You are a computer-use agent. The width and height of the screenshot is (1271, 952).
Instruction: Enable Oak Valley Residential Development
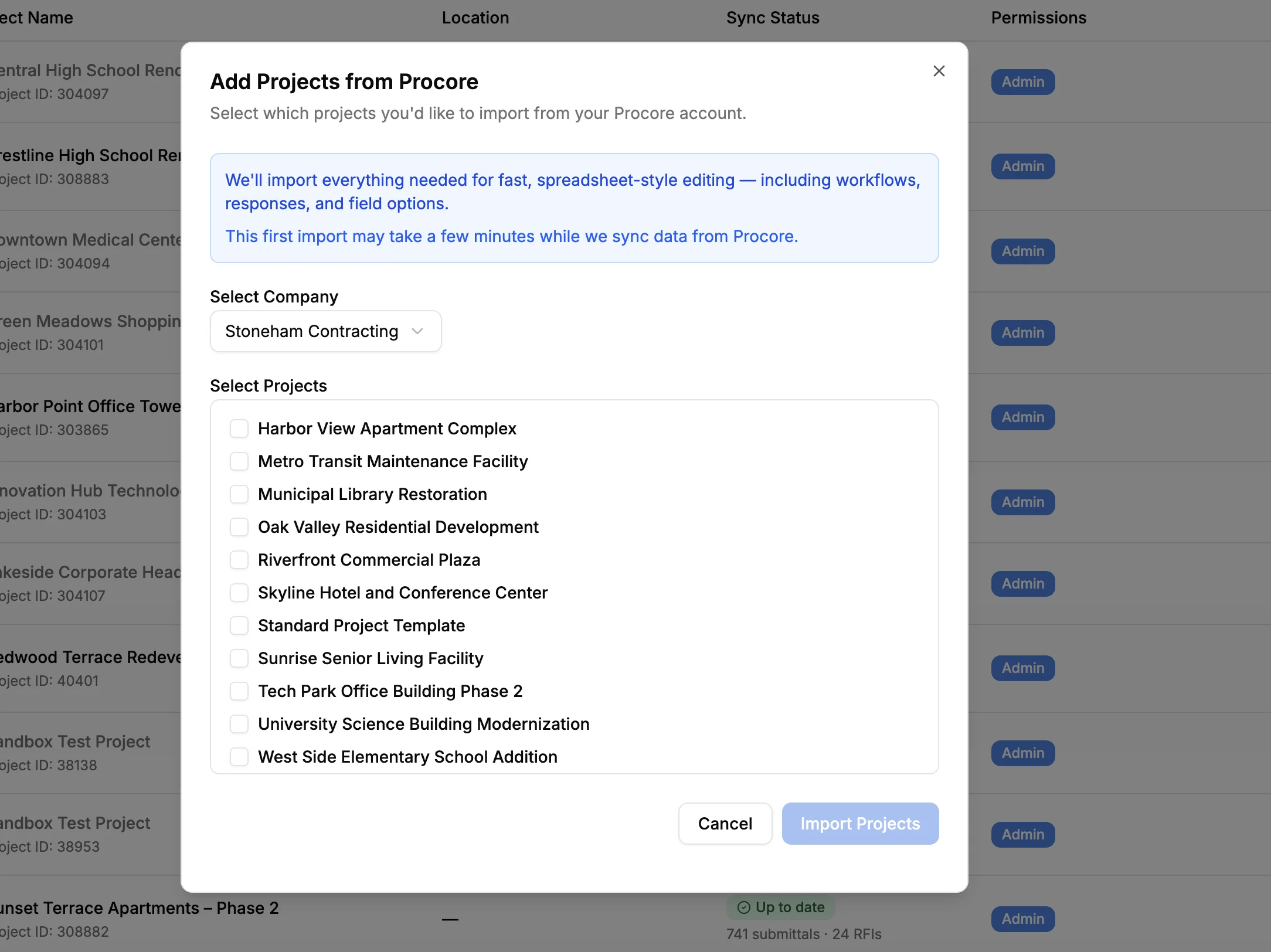239,527
